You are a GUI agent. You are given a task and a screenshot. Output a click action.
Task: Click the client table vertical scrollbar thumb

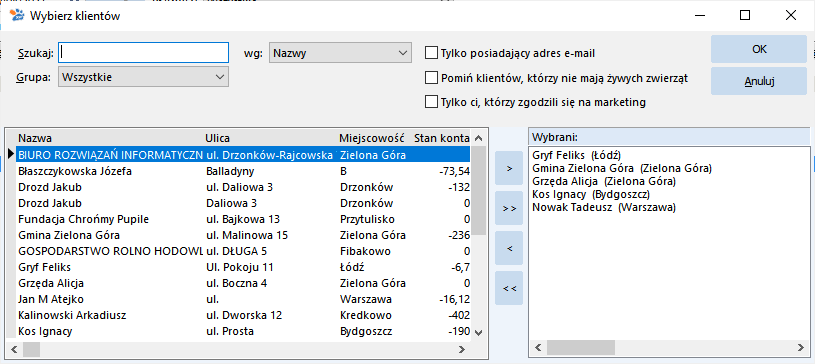pos(479,190)
